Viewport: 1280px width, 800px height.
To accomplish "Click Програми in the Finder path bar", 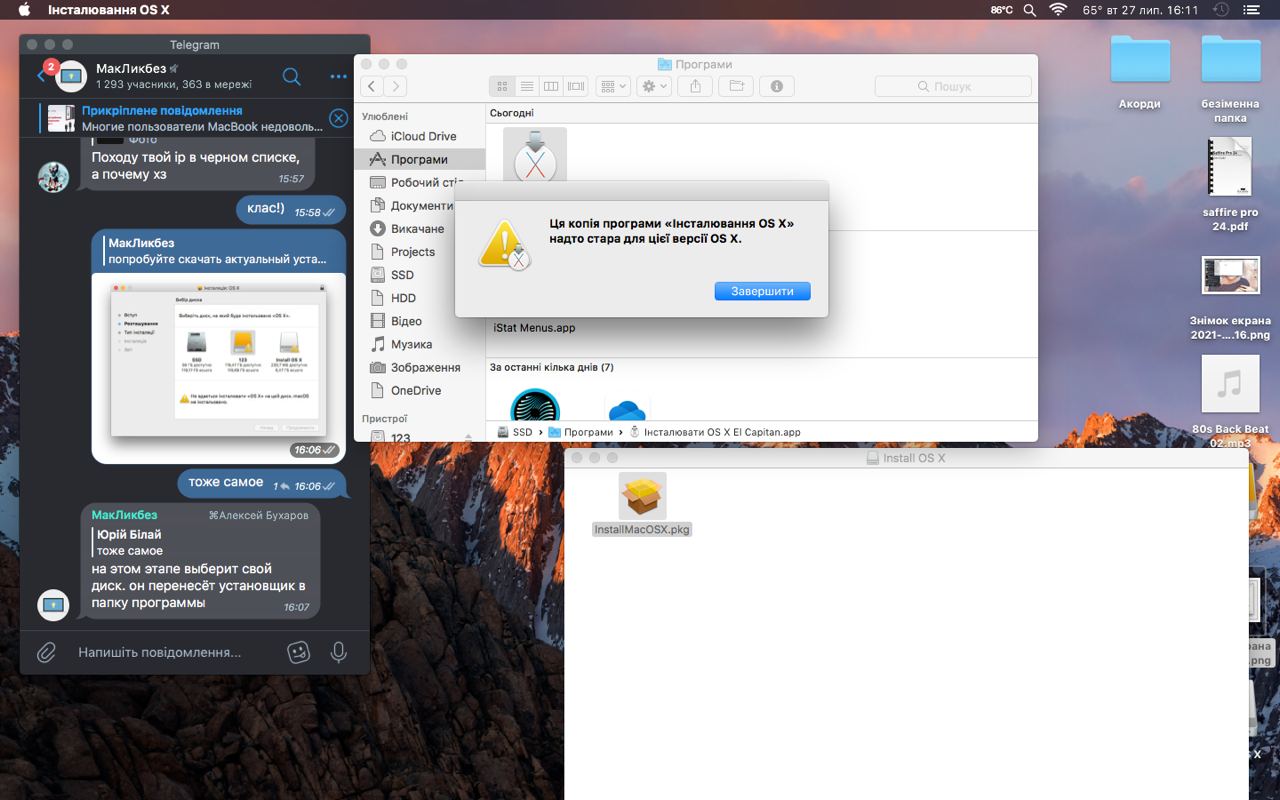I will tap(580, 432).
